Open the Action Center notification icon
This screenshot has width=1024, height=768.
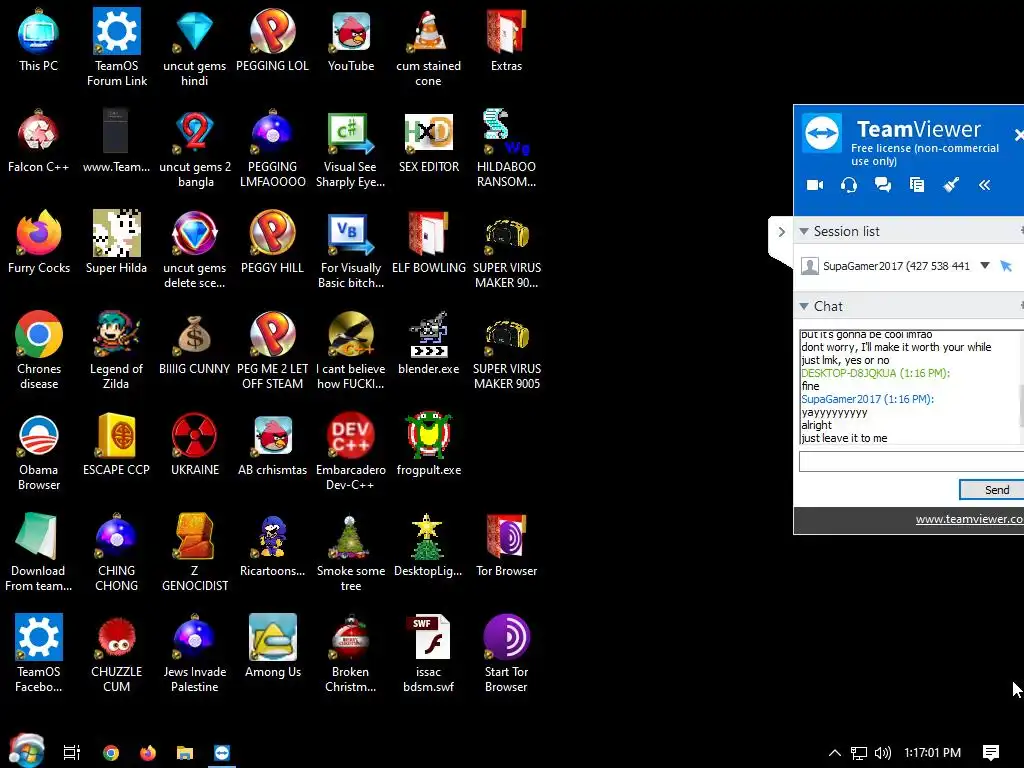[x=991, y=753]
